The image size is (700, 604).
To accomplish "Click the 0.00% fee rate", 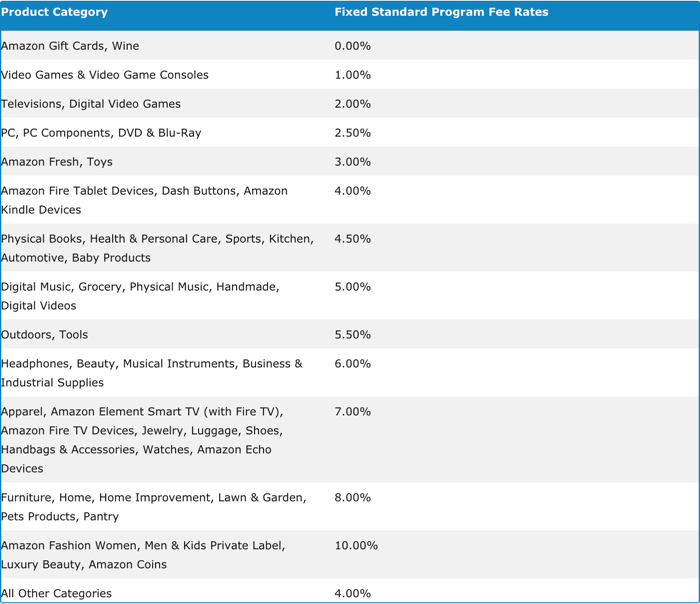I will tap(353, 46).
